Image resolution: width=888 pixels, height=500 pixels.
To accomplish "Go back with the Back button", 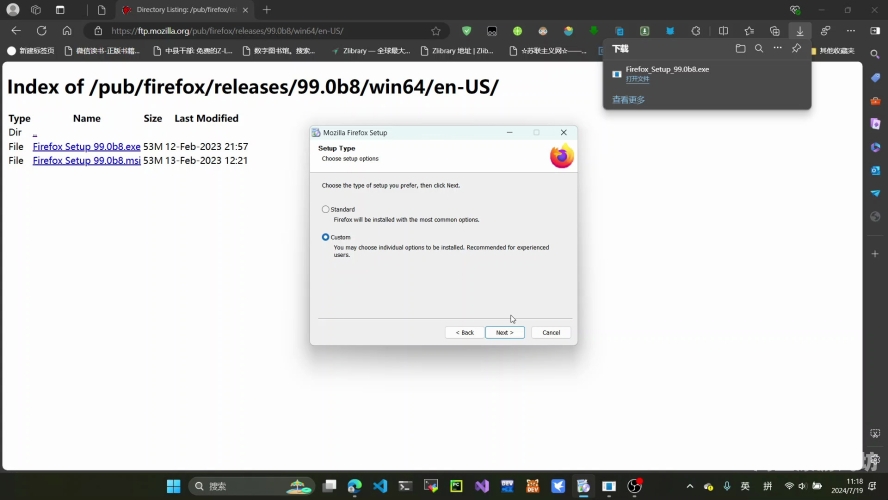I will coord(464,332).
